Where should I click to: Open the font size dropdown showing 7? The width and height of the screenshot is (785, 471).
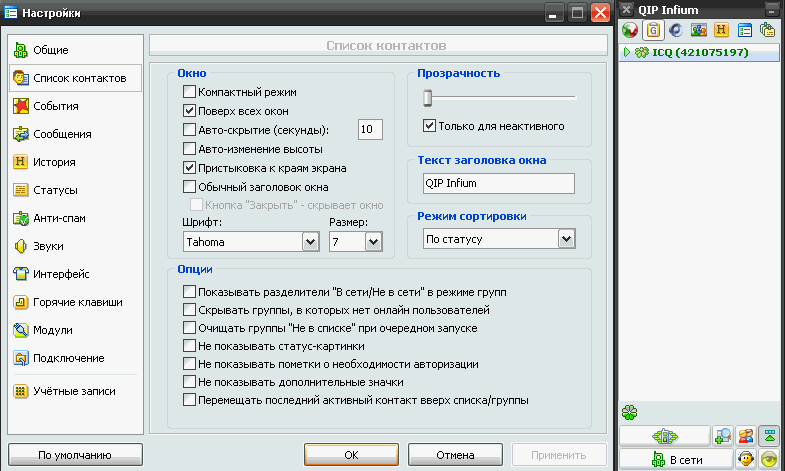point(373,242)
